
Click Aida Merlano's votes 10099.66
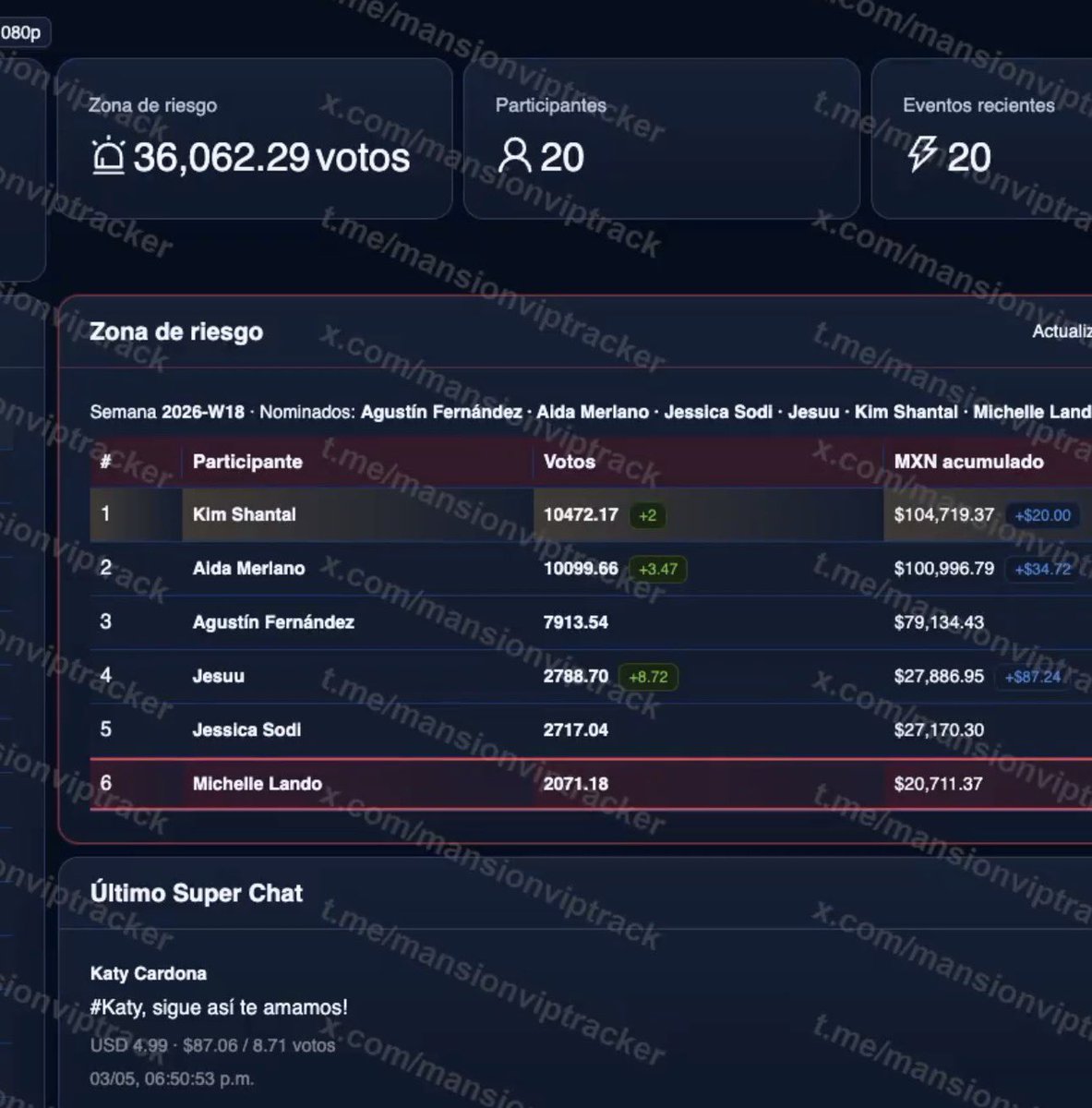tap(581, 569)
